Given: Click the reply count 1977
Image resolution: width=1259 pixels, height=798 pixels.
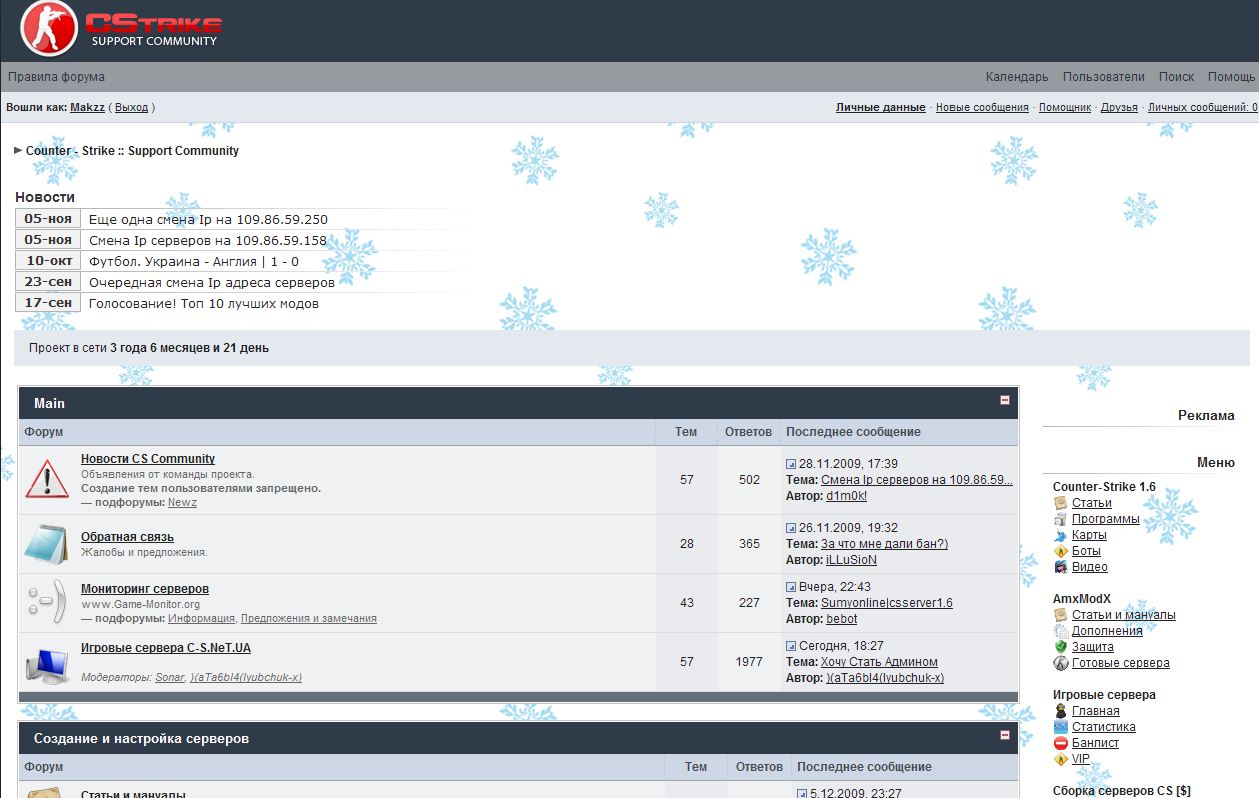Looking at the screenshot, I should click(x=749, y=662).
